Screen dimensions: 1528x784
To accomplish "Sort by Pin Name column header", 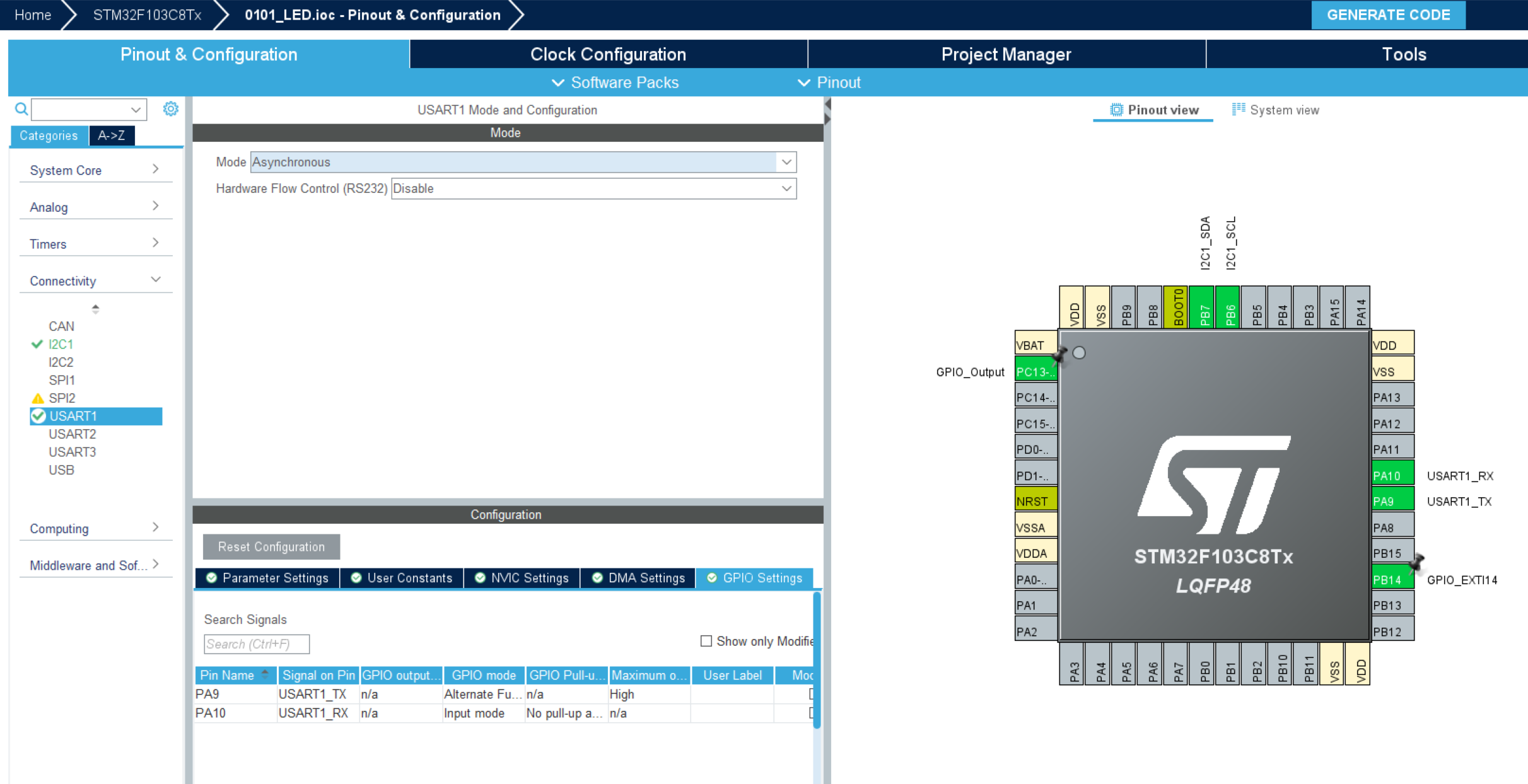I will pos(236,675).
